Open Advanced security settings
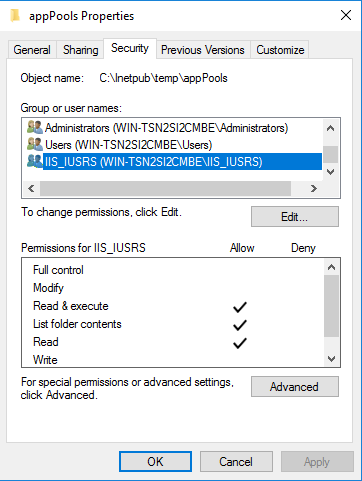This screenshot has width=362, height=481. pos(295,387)
